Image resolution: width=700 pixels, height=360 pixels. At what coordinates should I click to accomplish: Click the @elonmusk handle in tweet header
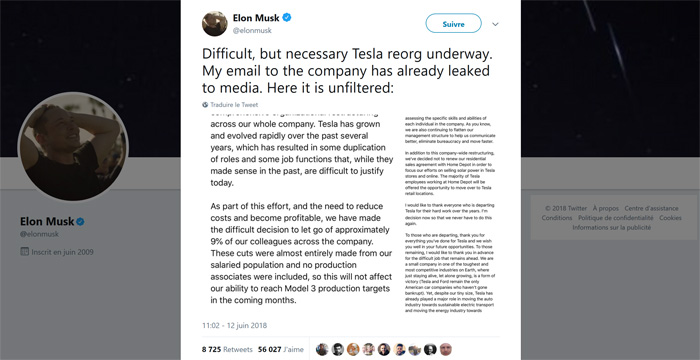coord(252,30)
